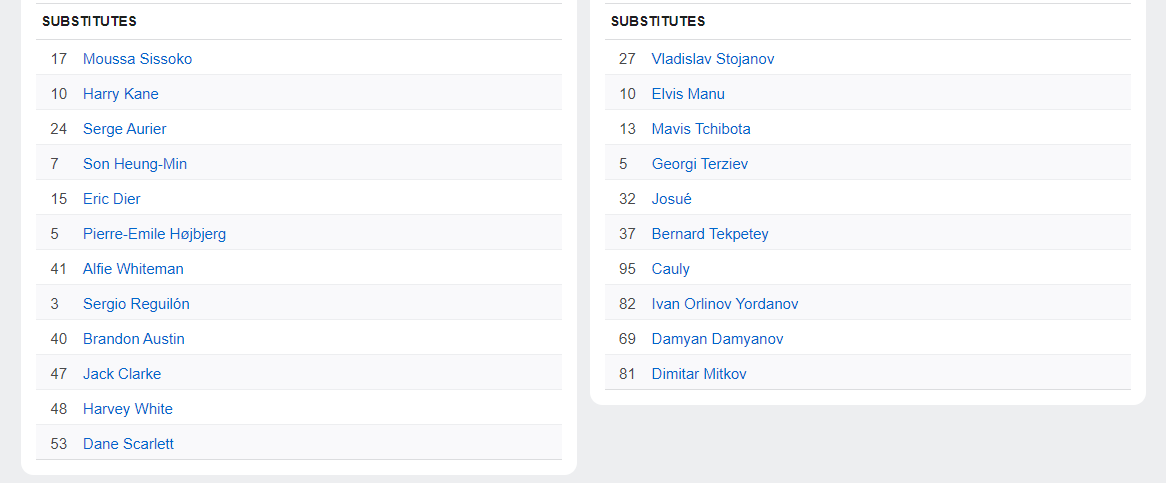Open Jack Clarke's player link

(x=121, y=374)
